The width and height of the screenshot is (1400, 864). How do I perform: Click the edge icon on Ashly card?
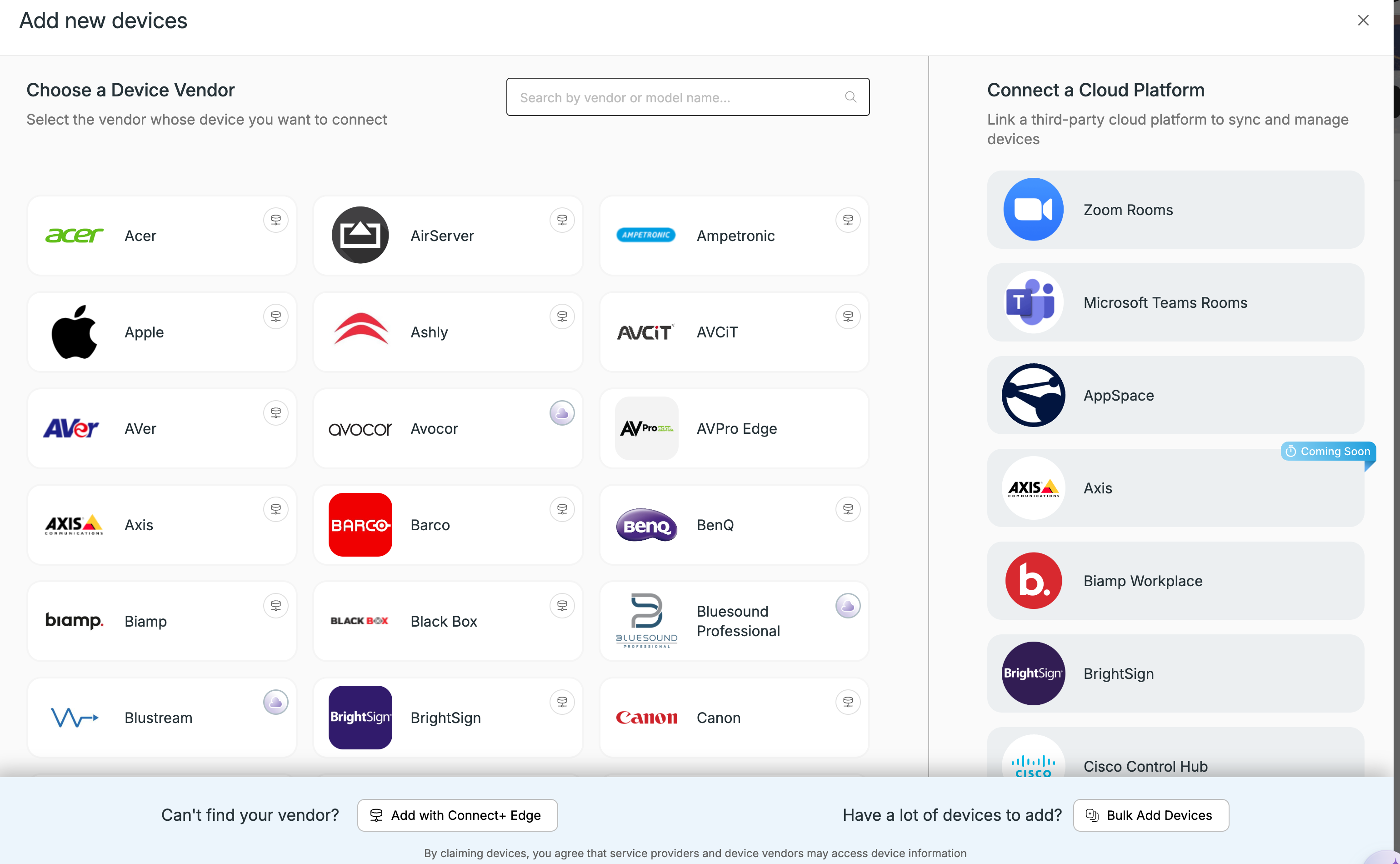562,316
